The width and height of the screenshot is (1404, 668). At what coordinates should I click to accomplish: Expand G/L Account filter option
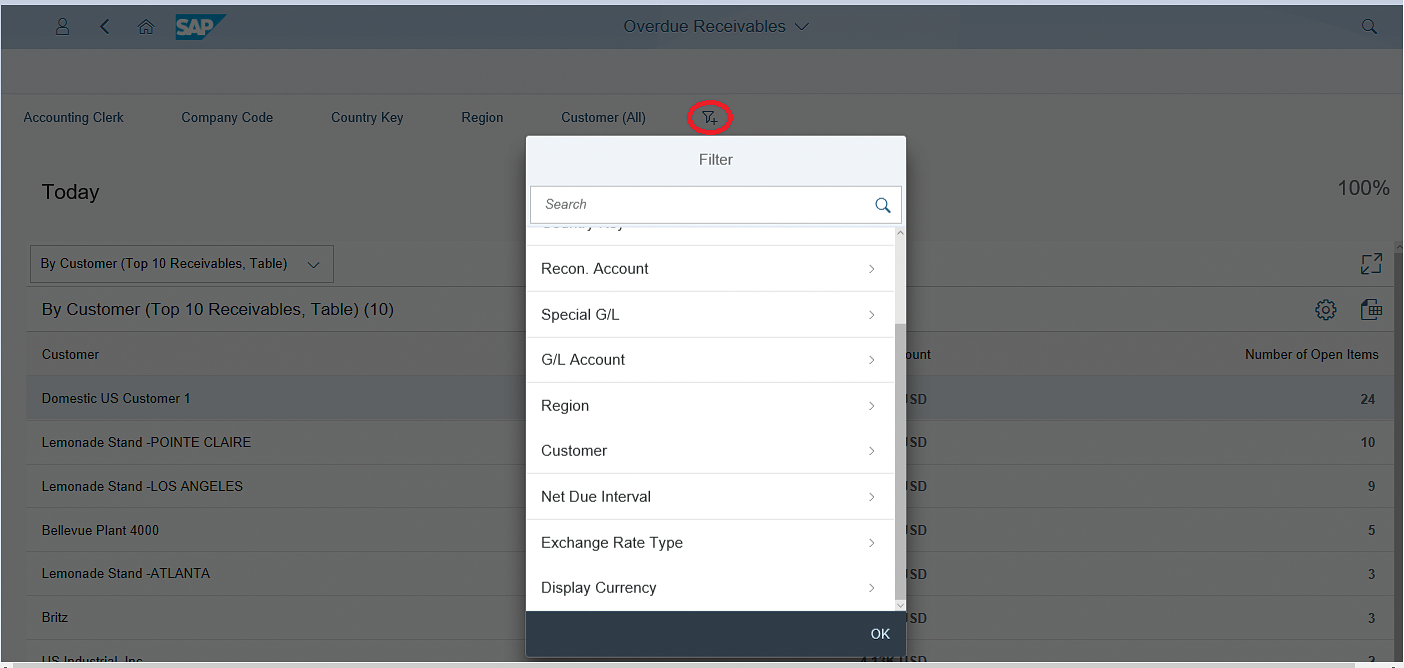[710, 360]
